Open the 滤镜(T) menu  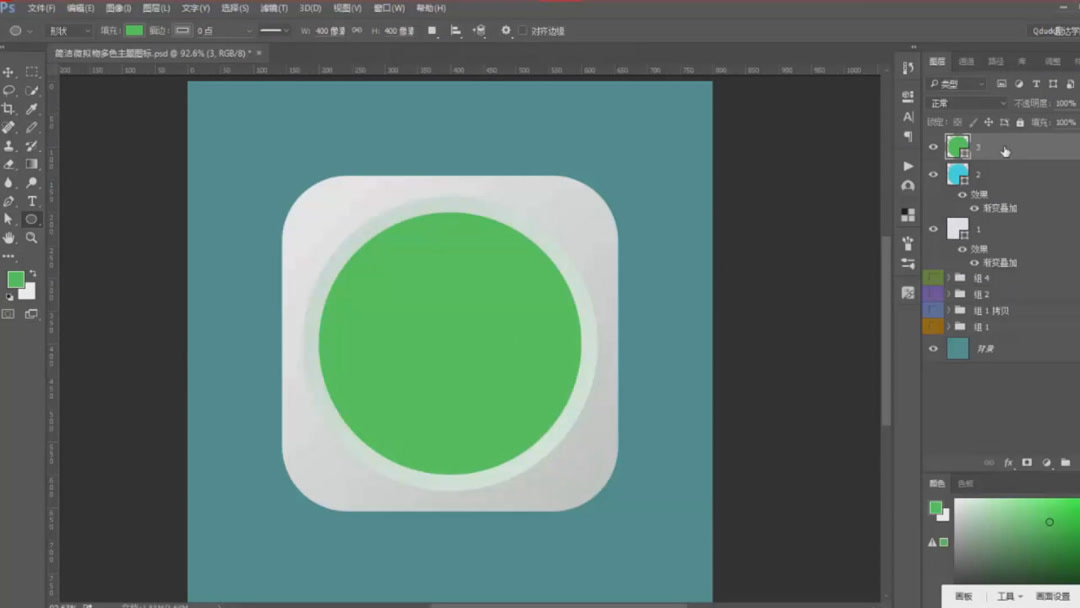[x=274, y=8]
